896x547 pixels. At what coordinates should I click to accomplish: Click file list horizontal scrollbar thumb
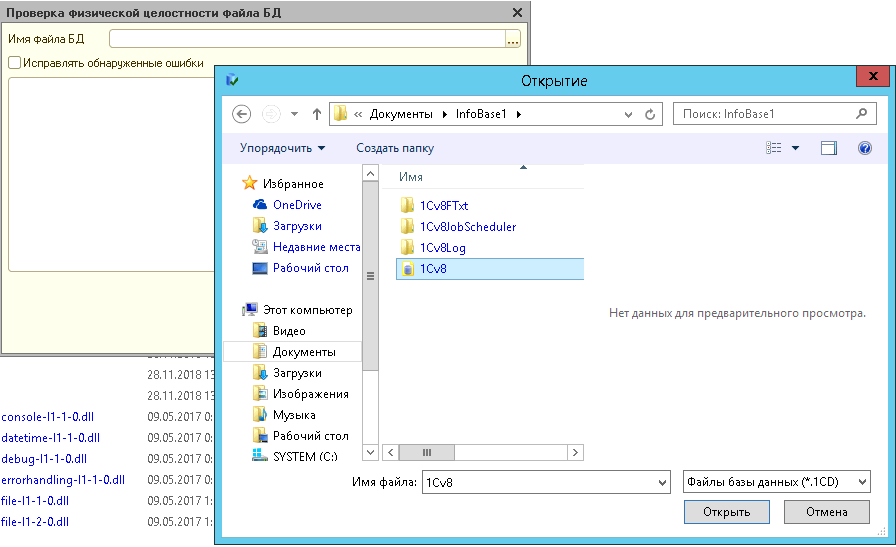(427, 453)
